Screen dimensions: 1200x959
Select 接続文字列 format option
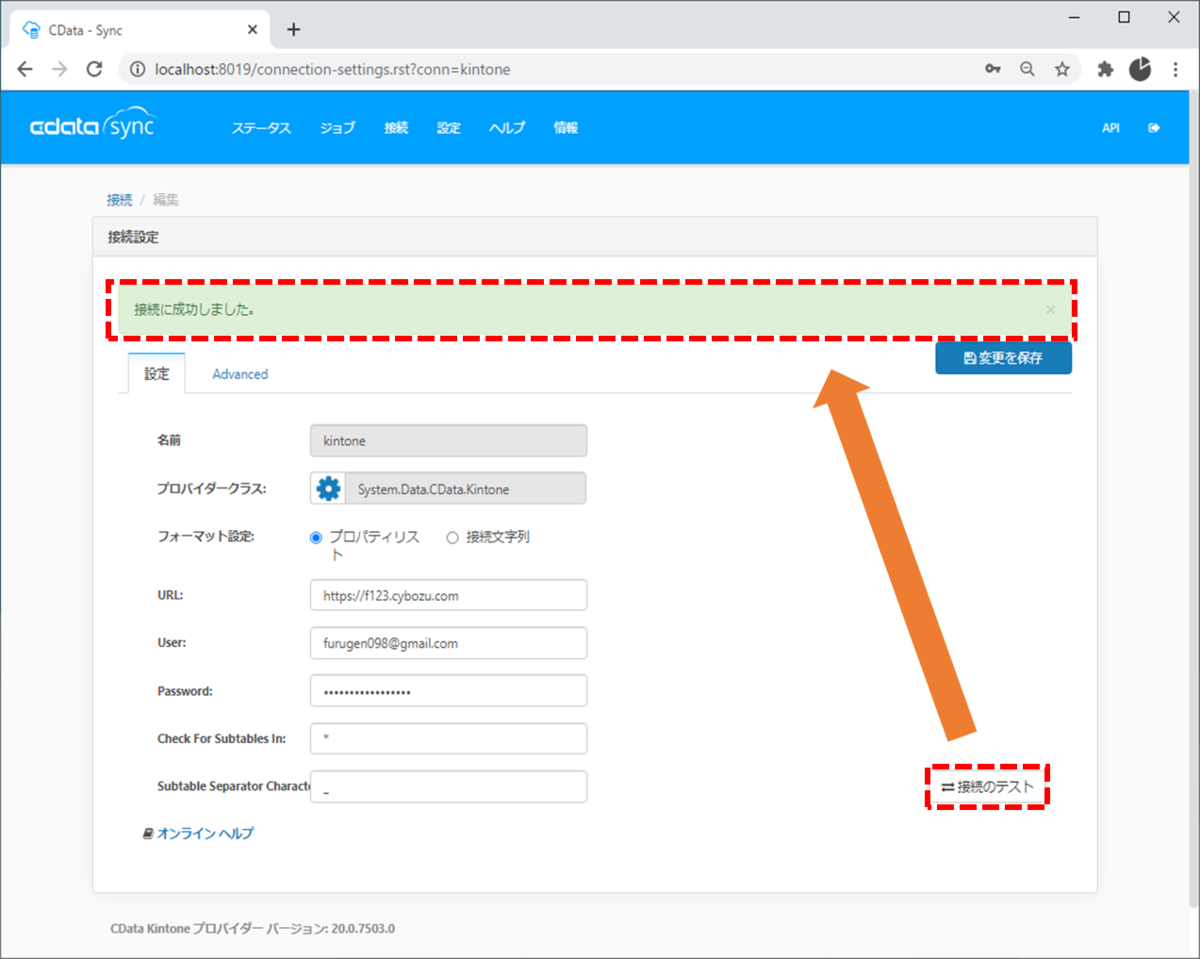pyautogui.click(x=452, y=537)
